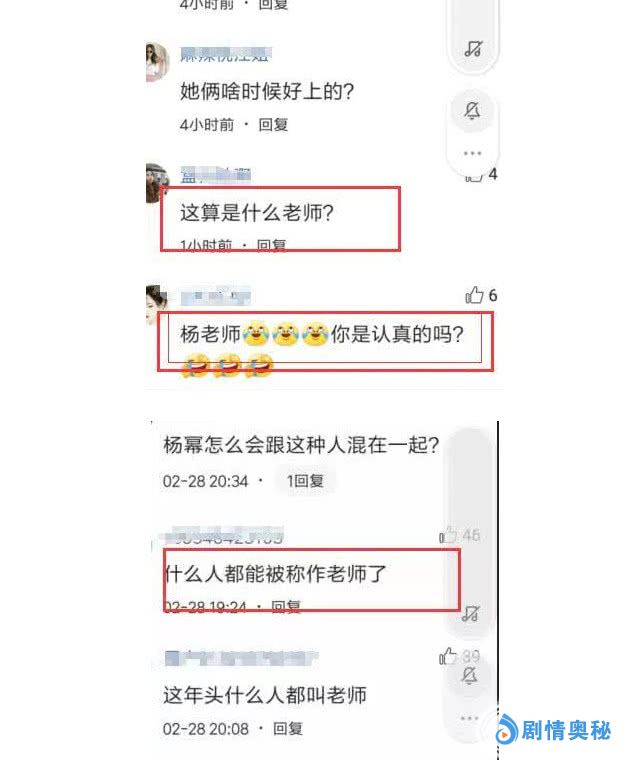Click the 剧情奥秘 watermark logo
This screenshot has height=760, width=639.
[554, 729]
